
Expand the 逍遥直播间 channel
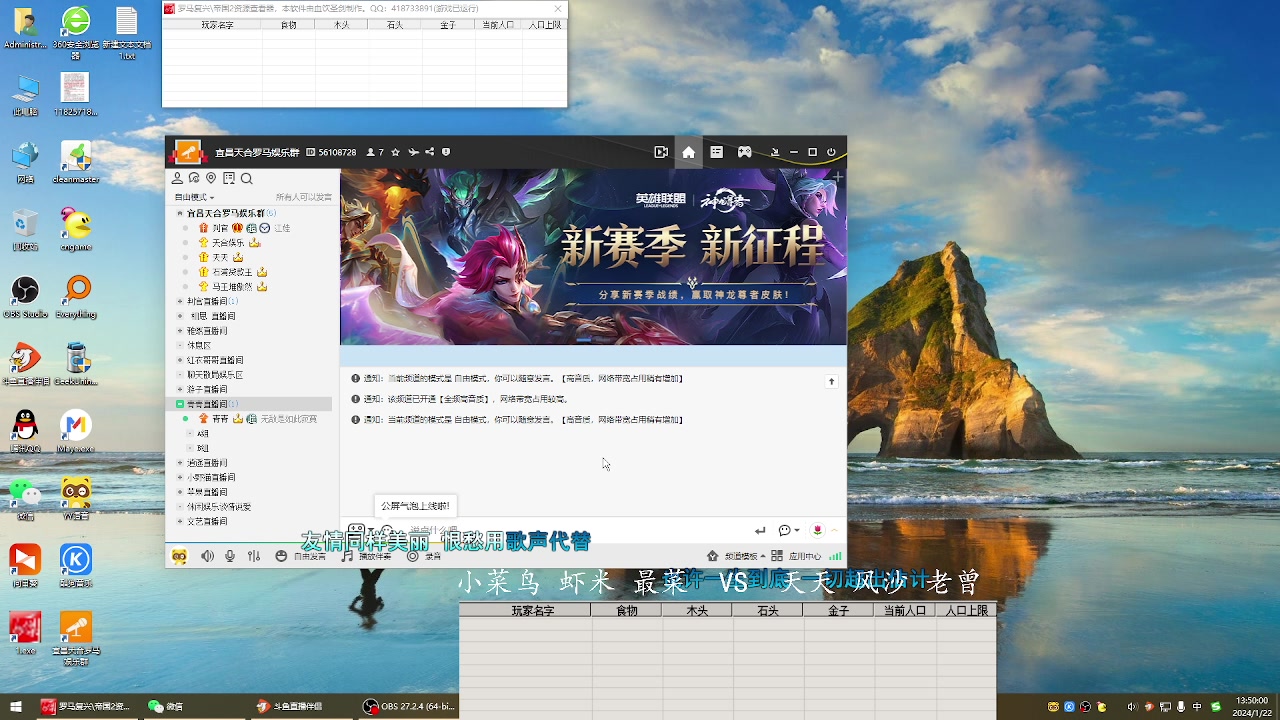(x=180, y=463)
